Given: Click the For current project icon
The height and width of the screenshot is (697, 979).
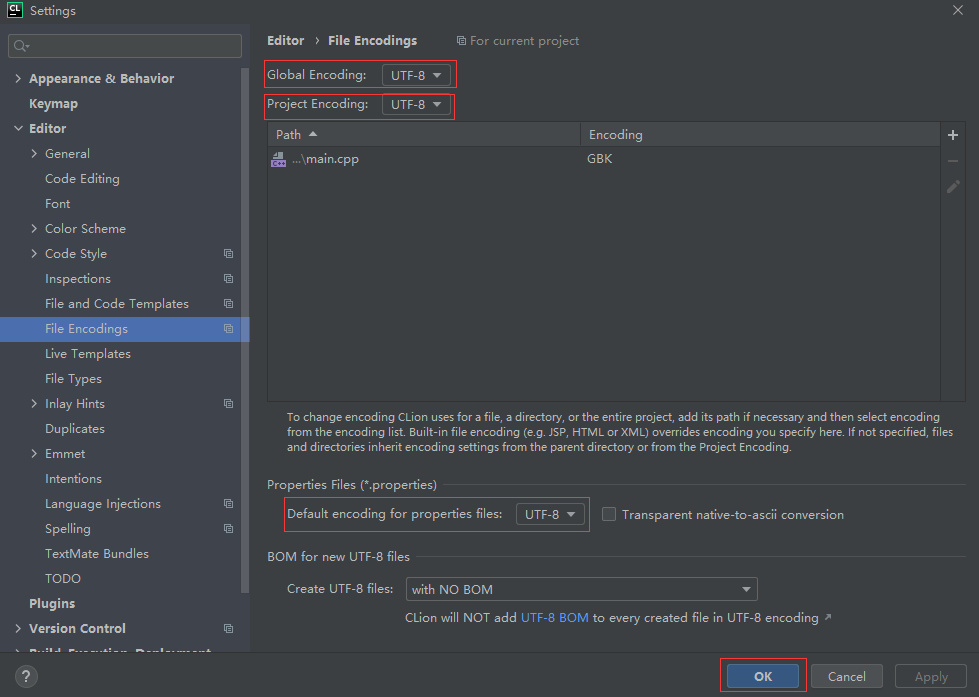Looking at the screenshot, I should pyautogui.click(x=461, y=41).
